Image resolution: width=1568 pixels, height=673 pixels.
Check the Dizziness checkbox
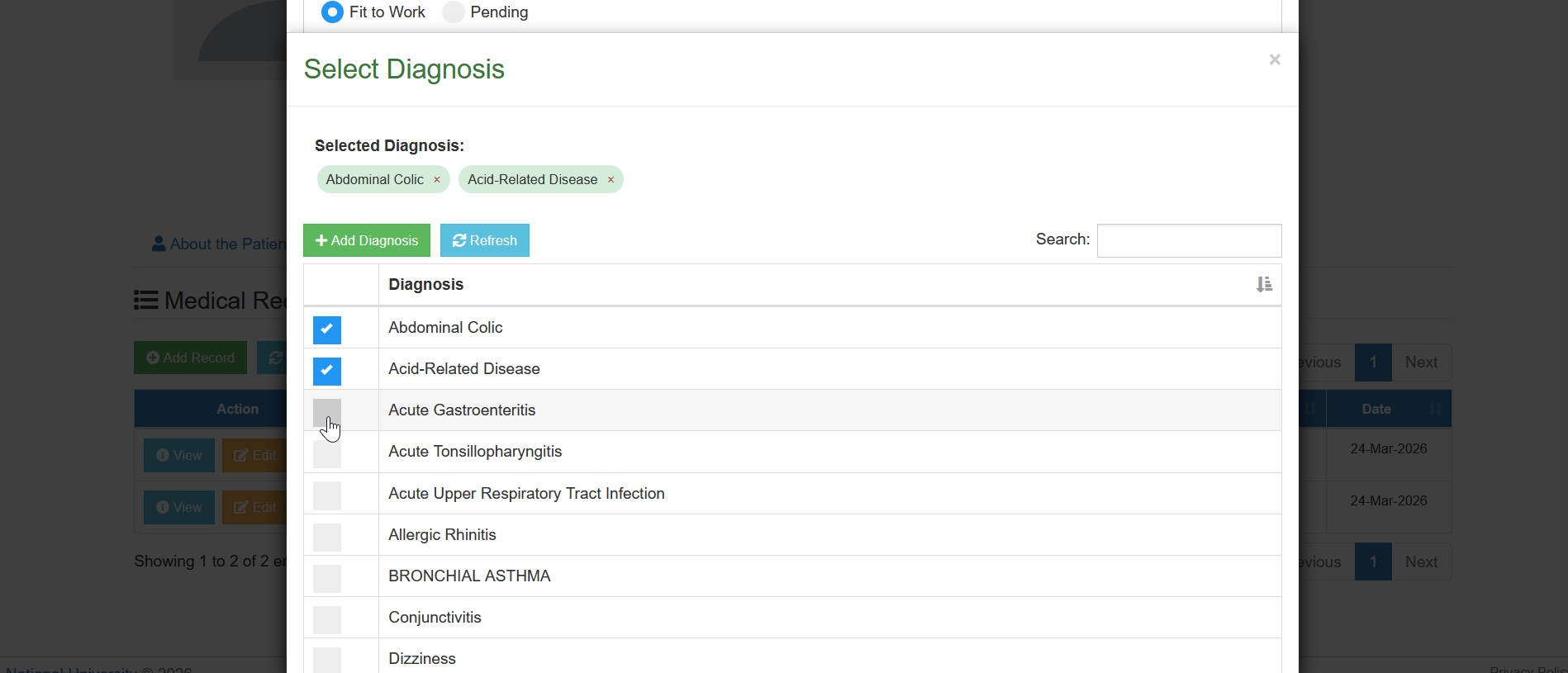(x=327, y=660)
